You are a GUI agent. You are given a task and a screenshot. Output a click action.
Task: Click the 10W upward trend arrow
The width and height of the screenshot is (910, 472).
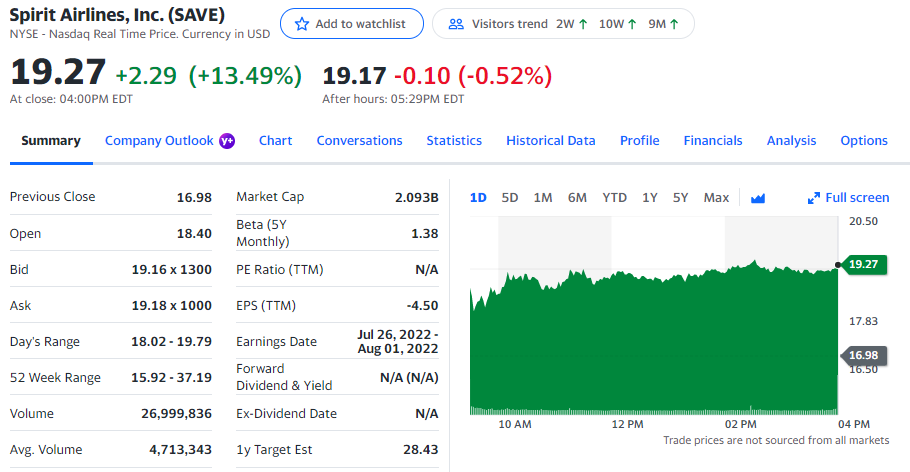(632, 24)
